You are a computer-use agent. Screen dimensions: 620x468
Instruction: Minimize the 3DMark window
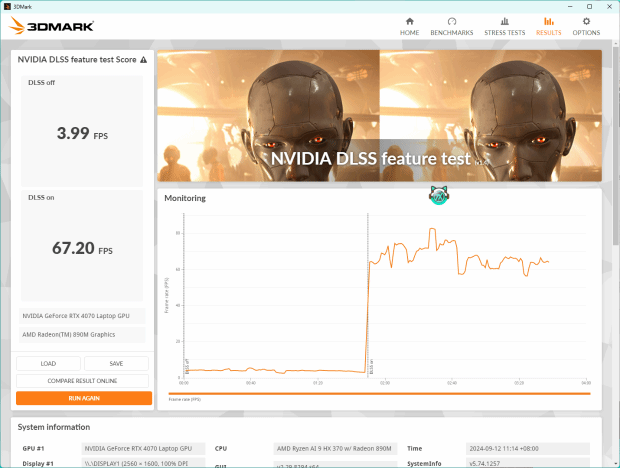[x=570, y=6]
